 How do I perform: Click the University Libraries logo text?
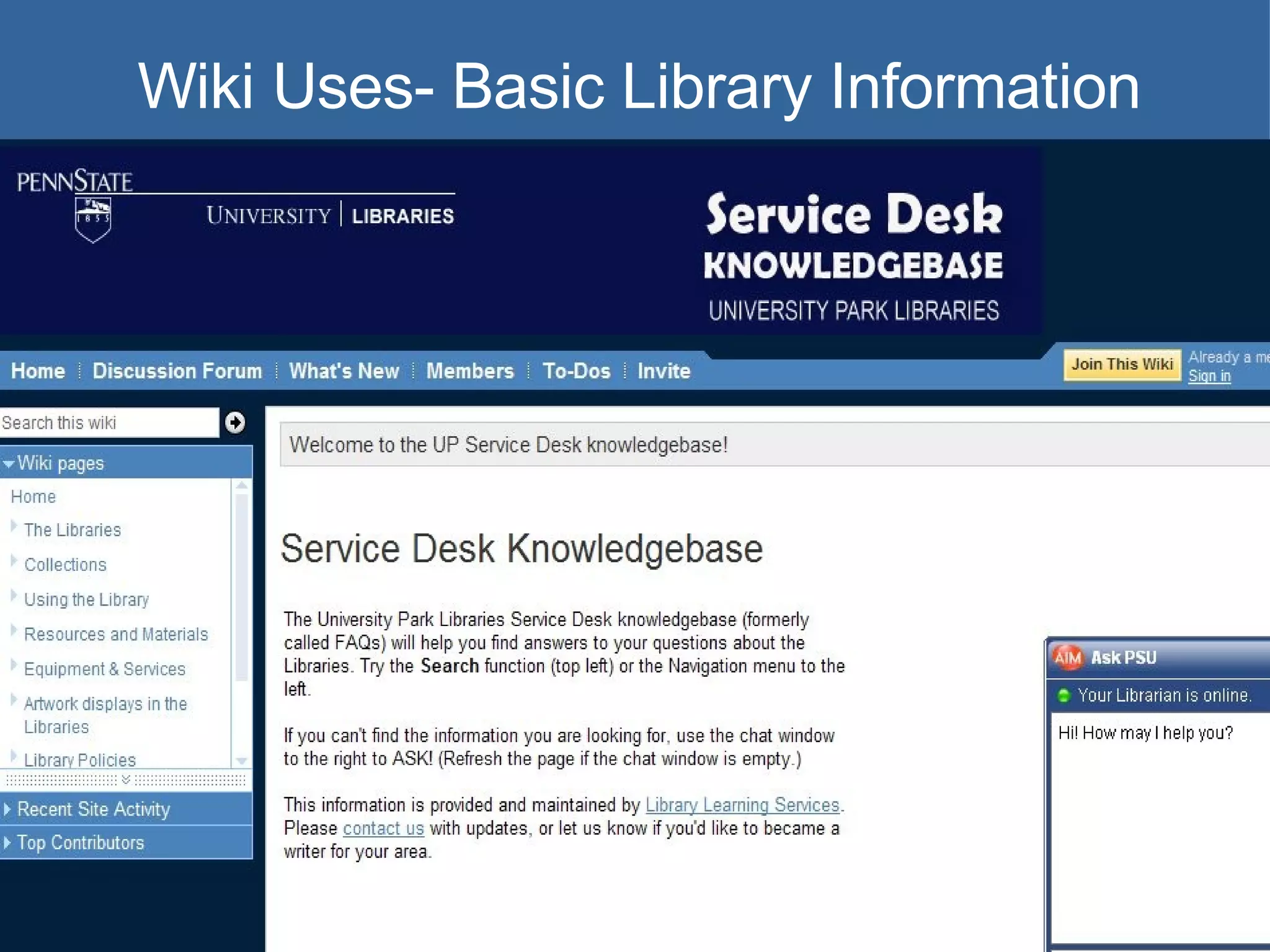click(x=331, y=216)
